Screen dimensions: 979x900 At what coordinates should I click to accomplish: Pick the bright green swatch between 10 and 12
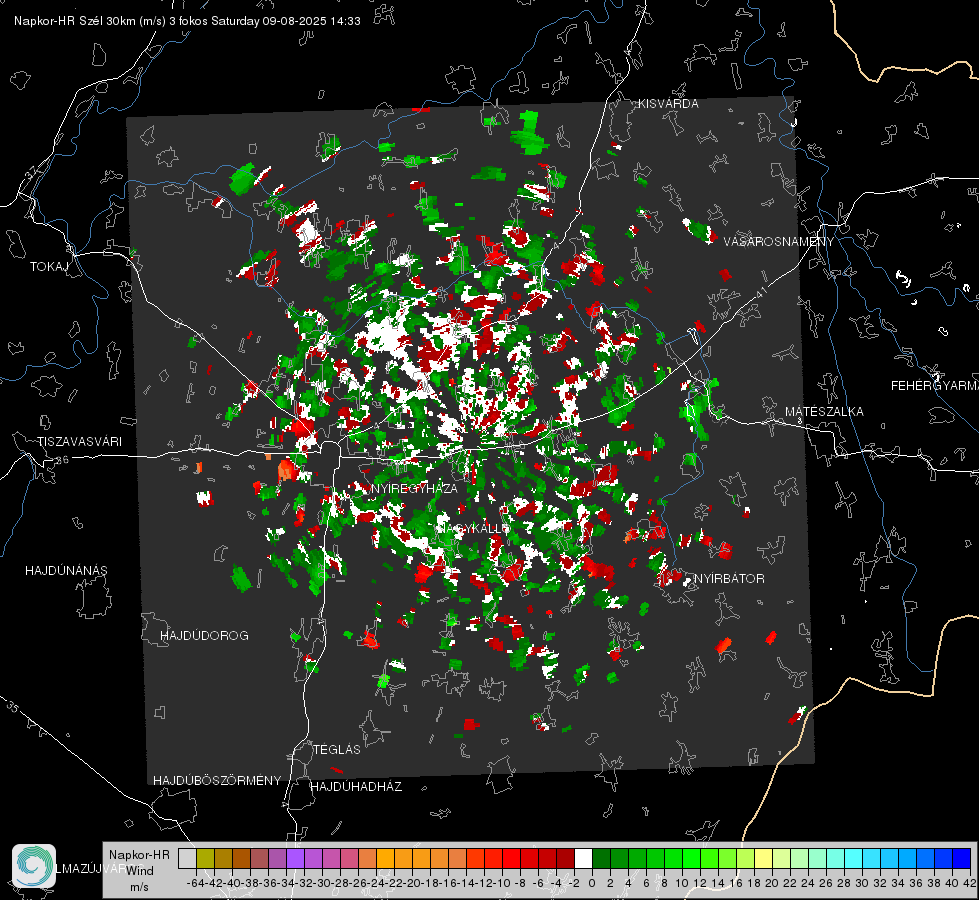(691, 859)
